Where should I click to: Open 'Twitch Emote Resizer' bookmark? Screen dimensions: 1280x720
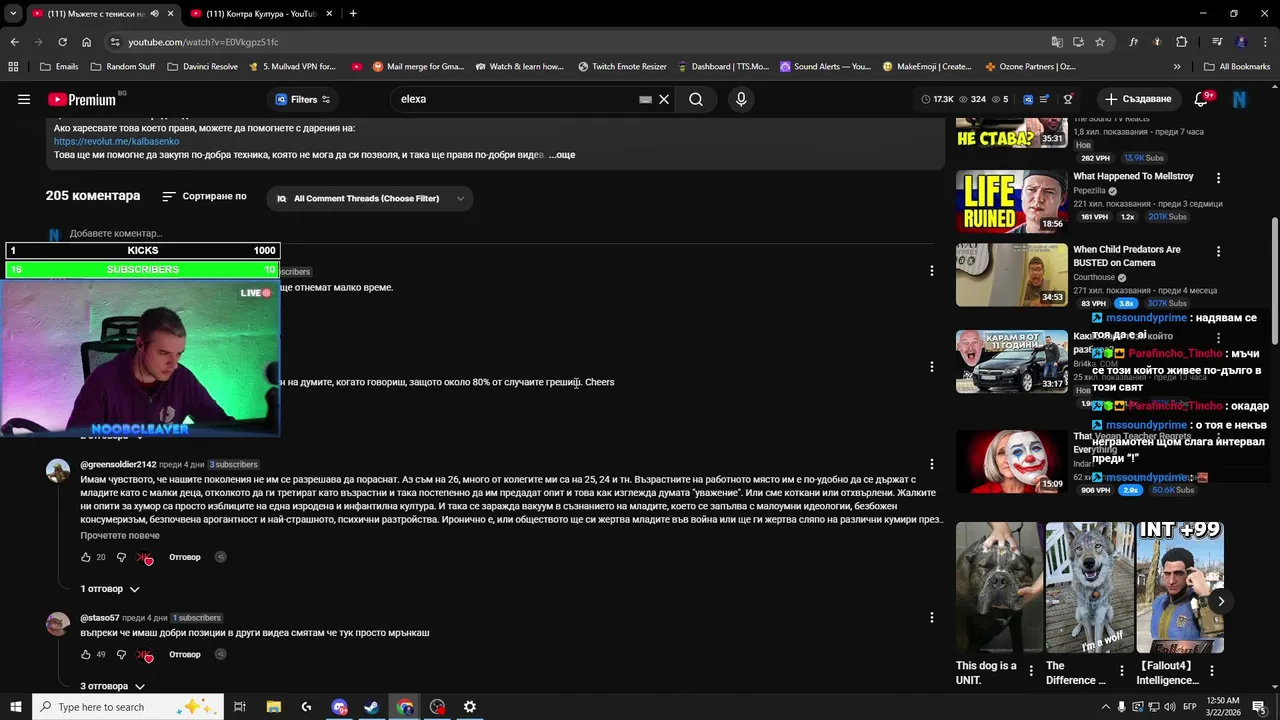622,67
